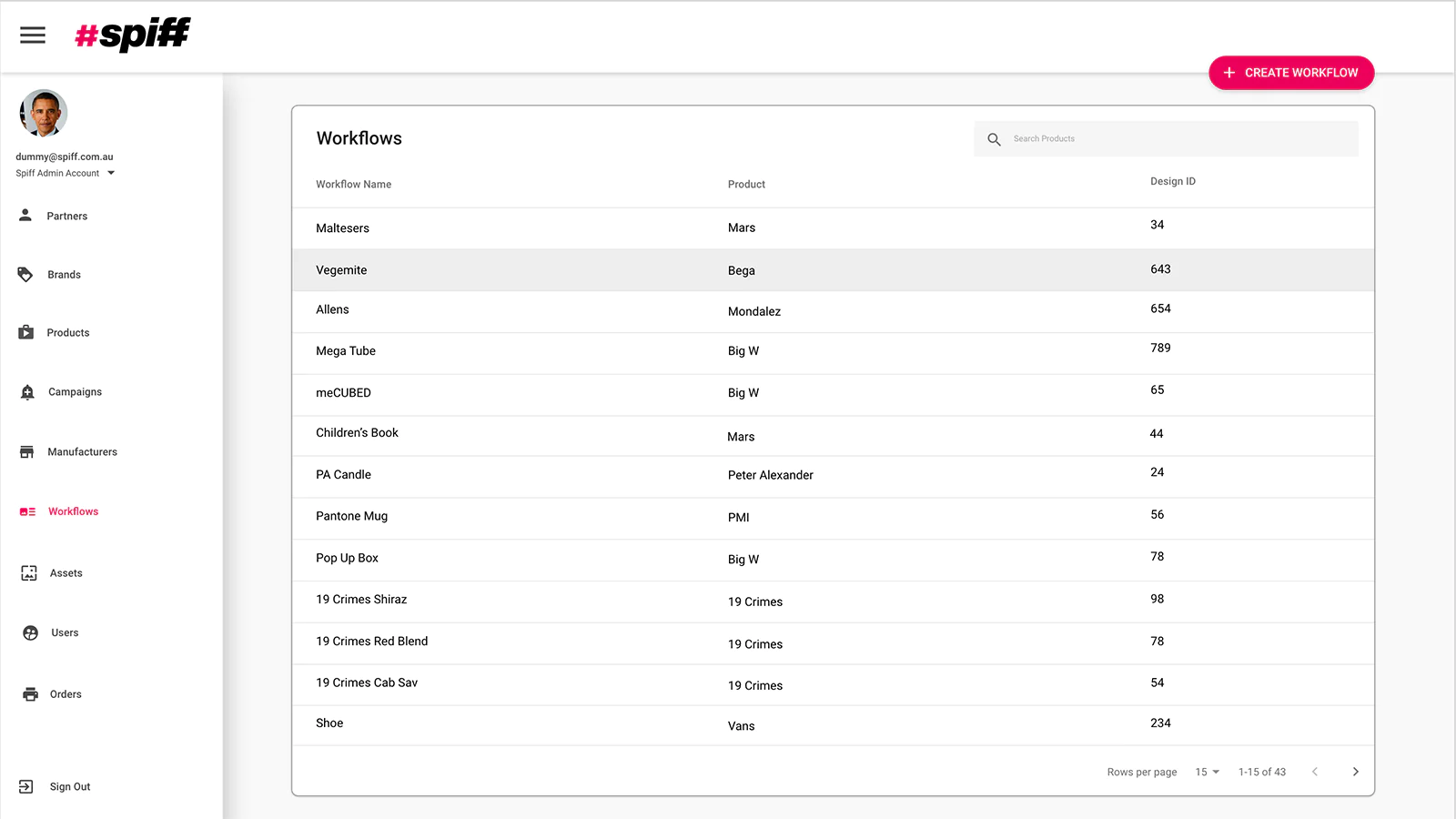Click the Campaigns bell icon
This screenshot has width=1456, height=819.
coord(27,392)
